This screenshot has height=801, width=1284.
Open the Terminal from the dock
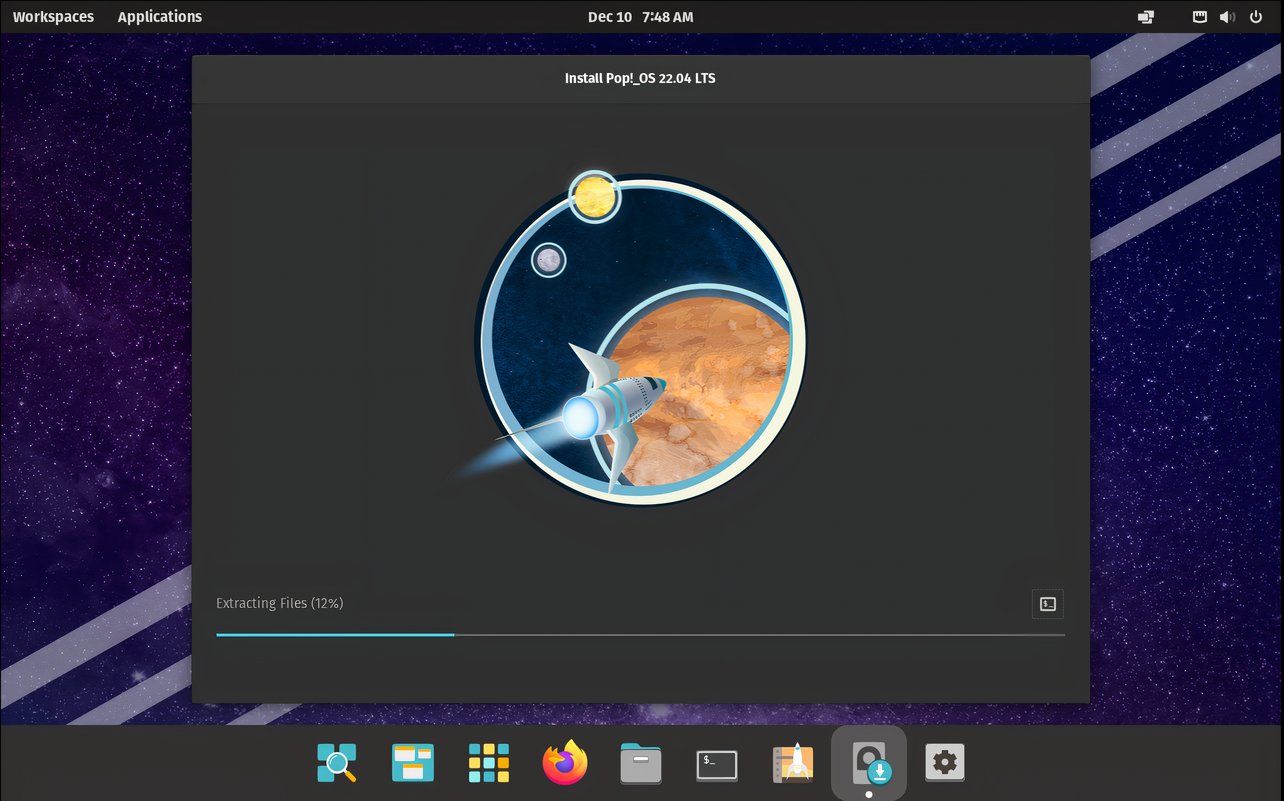click(x=716, y=761)
